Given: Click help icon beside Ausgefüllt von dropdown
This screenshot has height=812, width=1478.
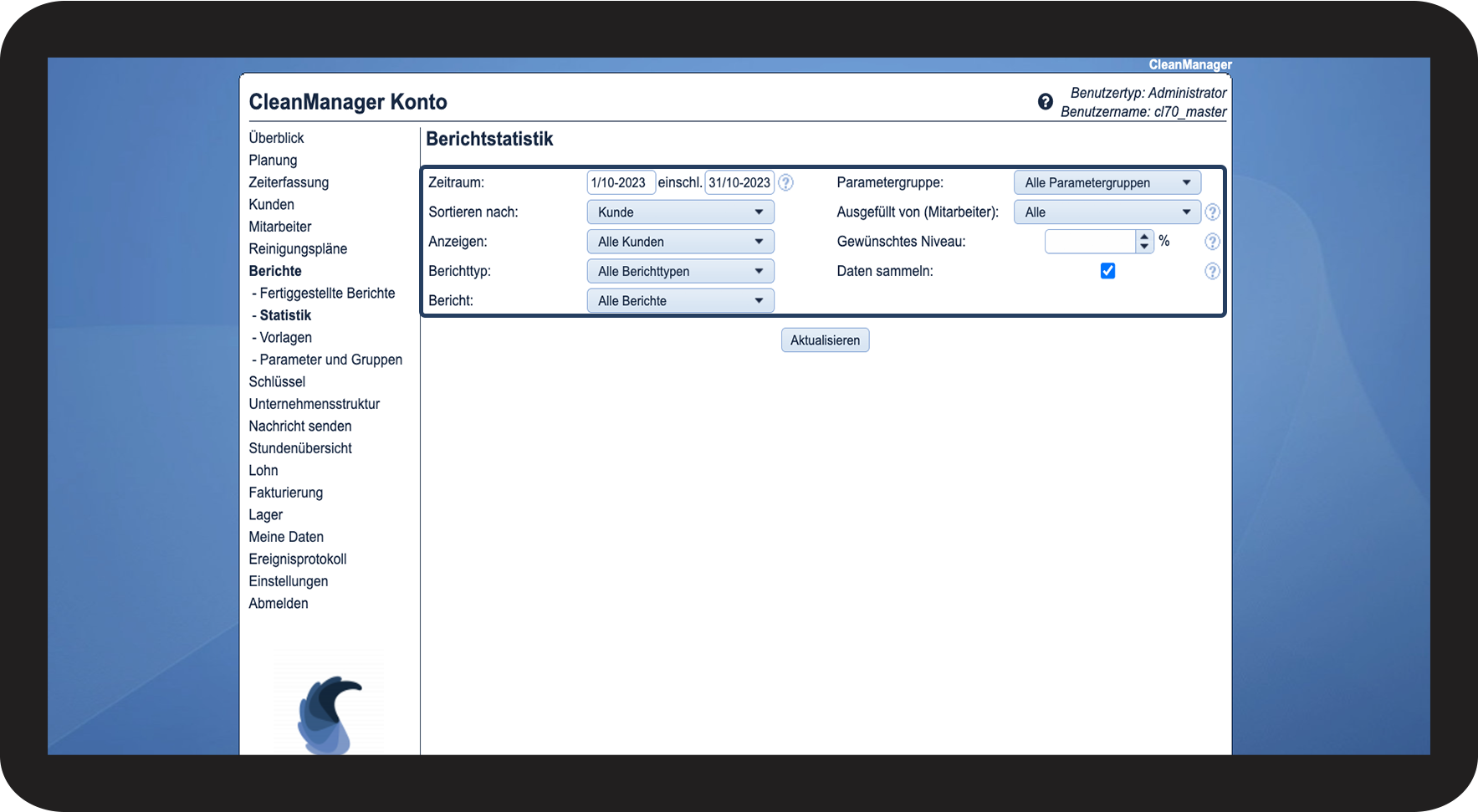Looking at the screenshot, I should pos(1211,212).
